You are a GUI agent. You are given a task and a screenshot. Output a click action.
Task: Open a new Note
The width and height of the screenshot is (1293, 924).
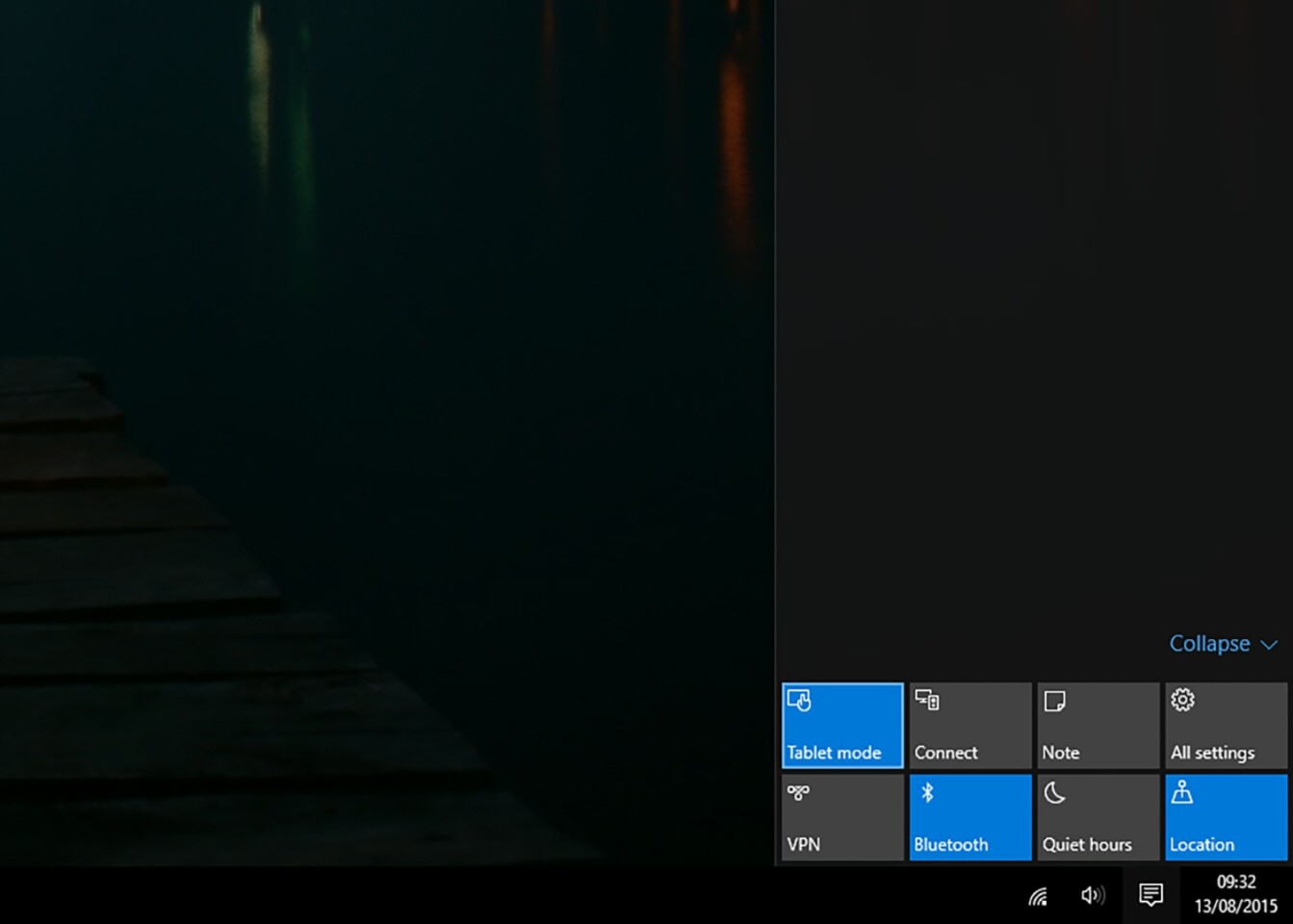[x=1098, y=725]
